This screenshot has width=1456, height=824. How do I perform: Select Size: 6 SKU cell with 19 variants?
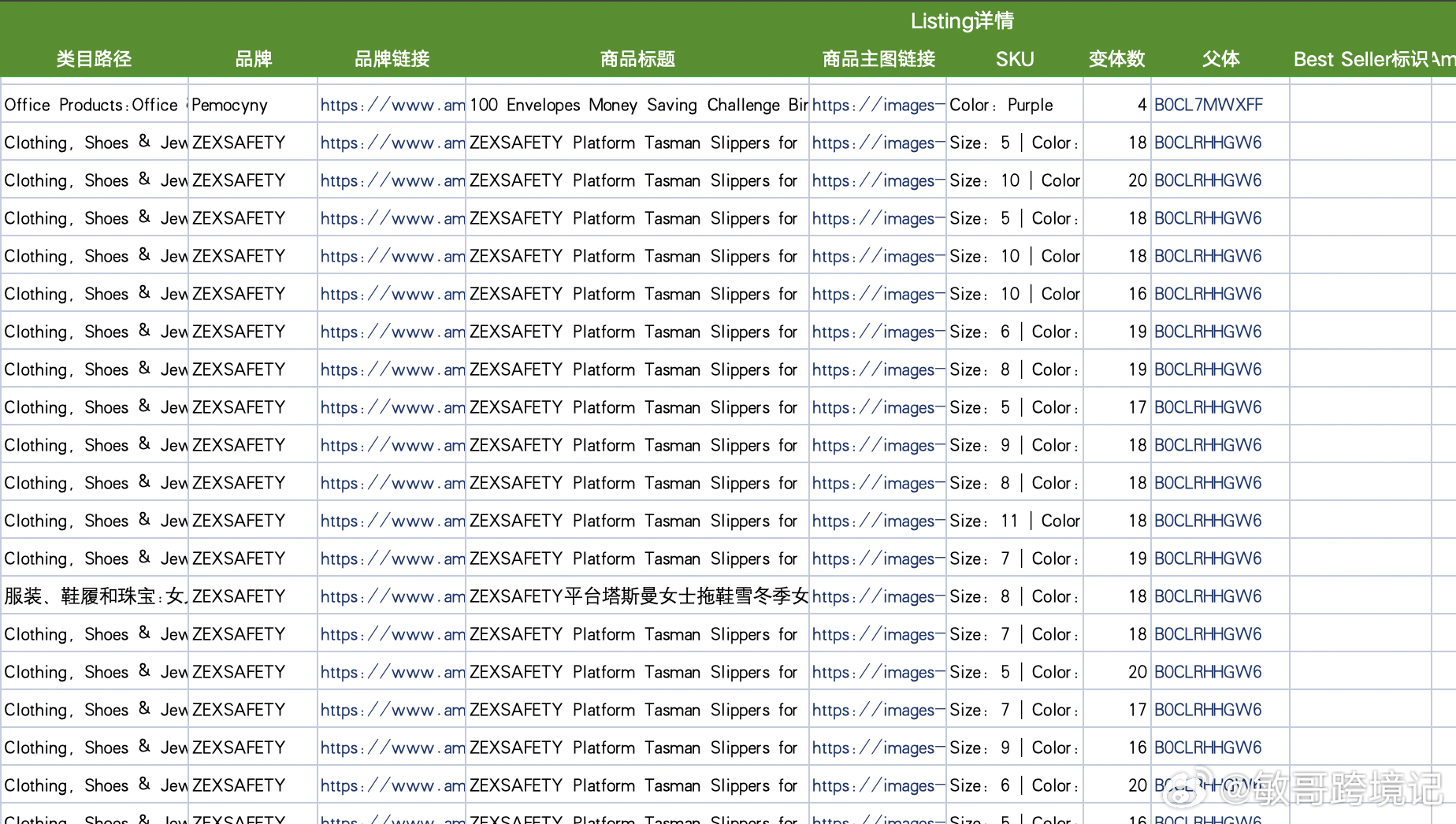[1015, 332]
